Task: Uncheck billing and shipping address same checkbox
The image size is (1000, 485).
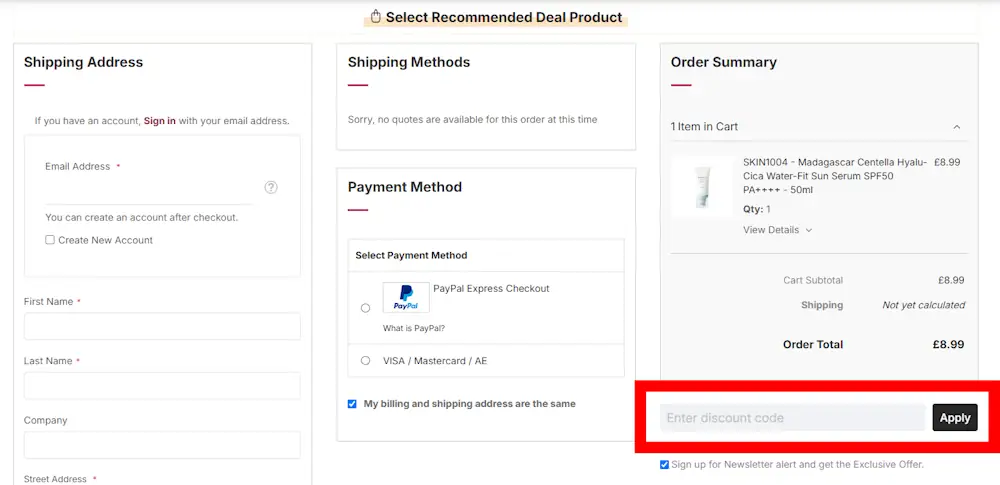Action: tap(352, 404)
